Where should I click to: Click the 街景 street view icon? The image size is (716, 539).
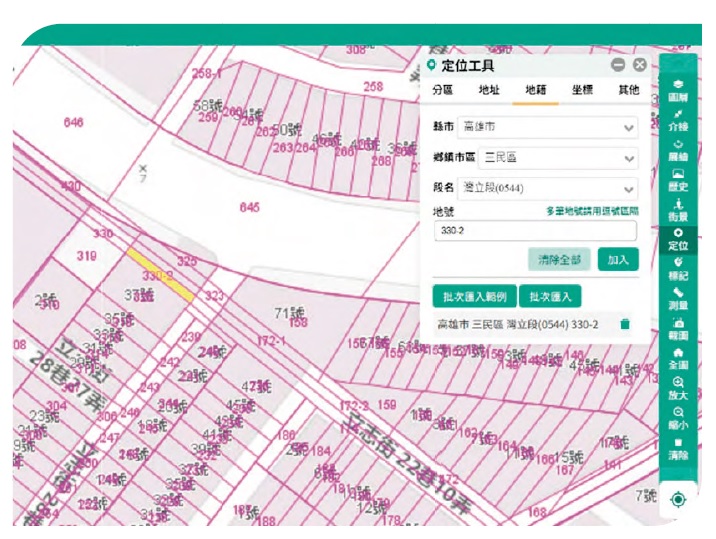(678, 210)
